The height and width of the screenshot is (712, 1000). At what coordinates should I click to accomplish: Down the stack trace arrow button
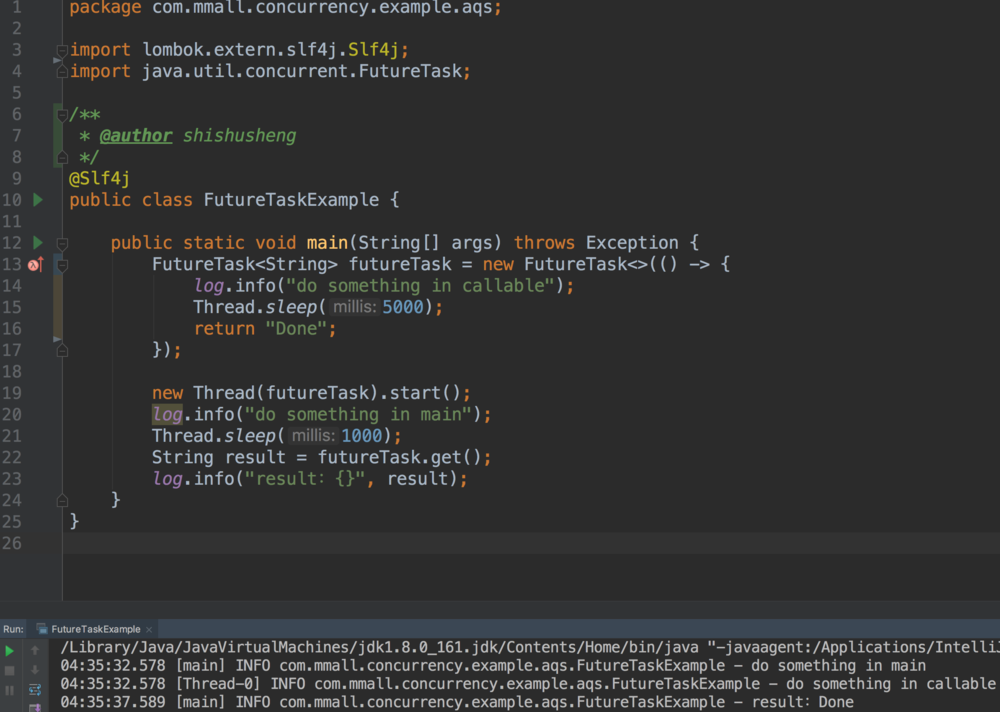[x=35, y=670]
